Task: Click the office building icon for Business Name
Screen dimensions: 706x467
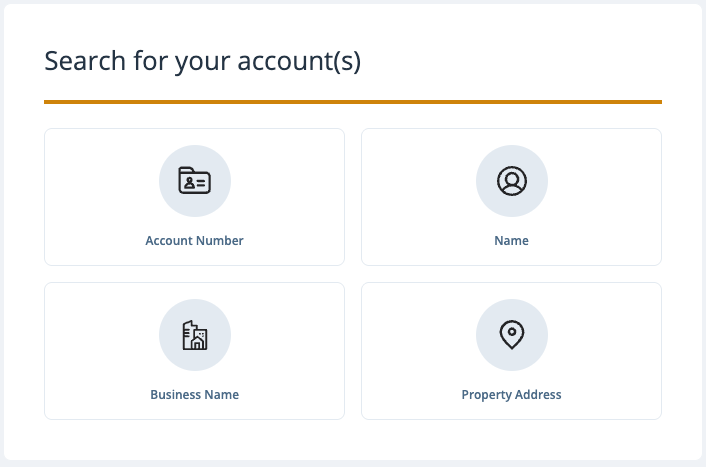Action: tap(195, 335)
